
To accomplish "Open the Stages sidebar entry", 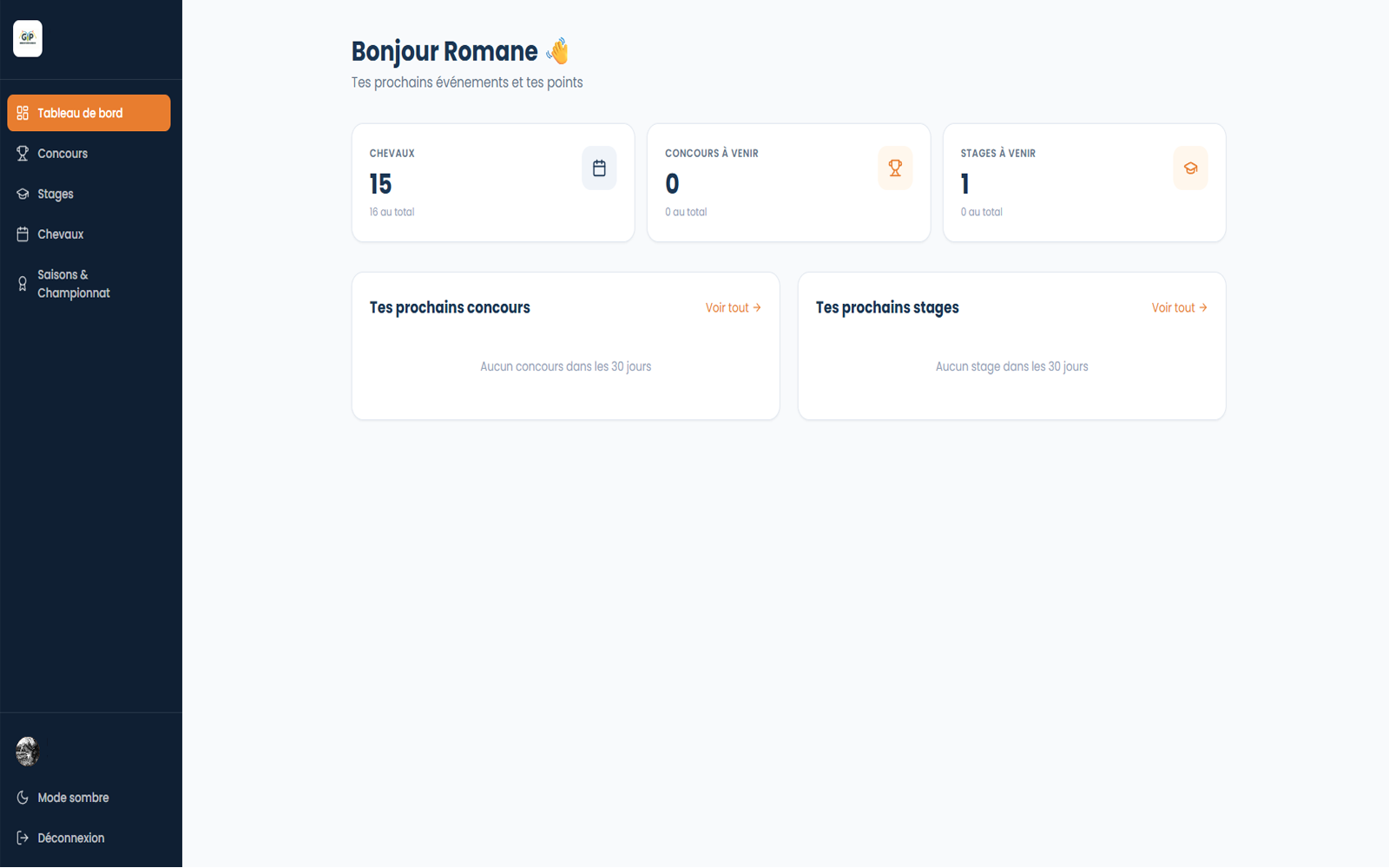I will (x=89, y=194).
